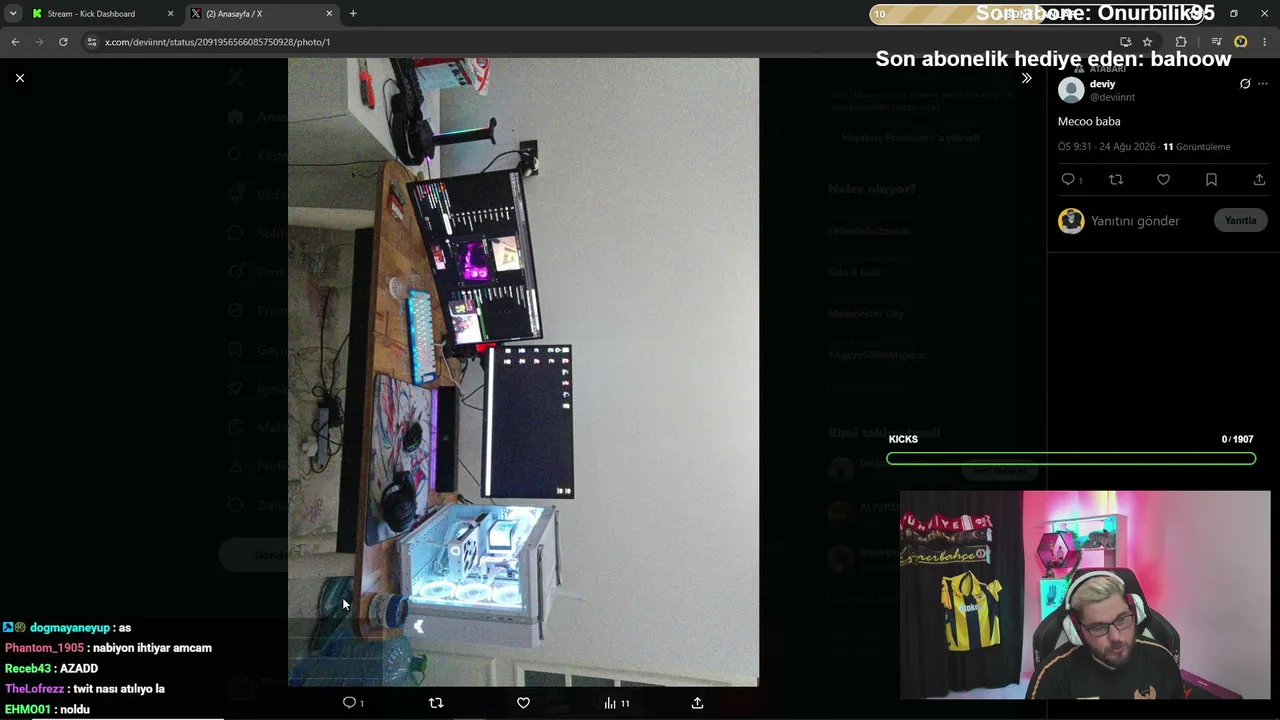
Task: Bookmark the tweet in the side panel
Action: [1211, 180]
